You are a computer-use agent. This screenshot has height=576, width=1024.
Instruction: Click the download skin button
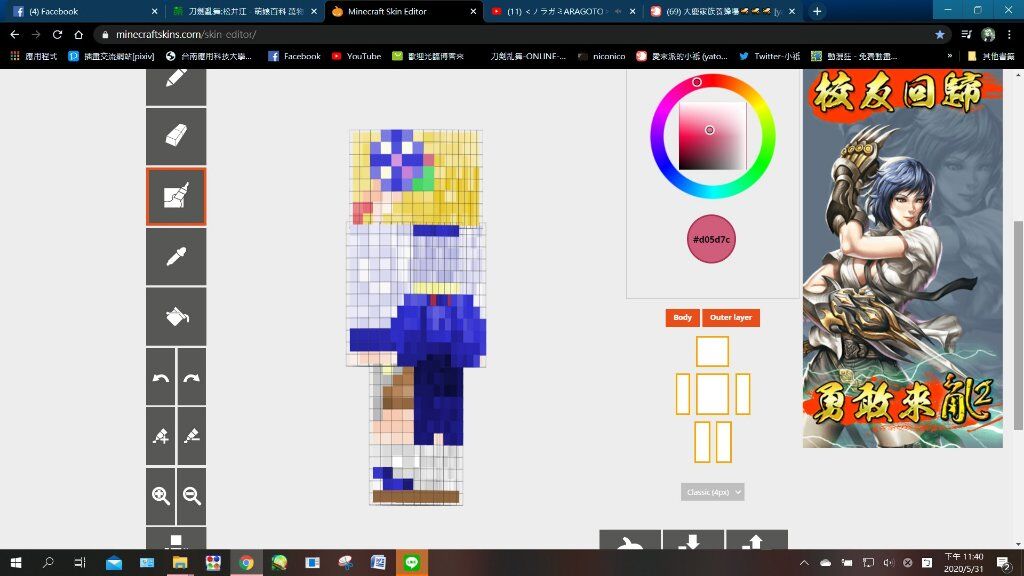pos(693,540)
